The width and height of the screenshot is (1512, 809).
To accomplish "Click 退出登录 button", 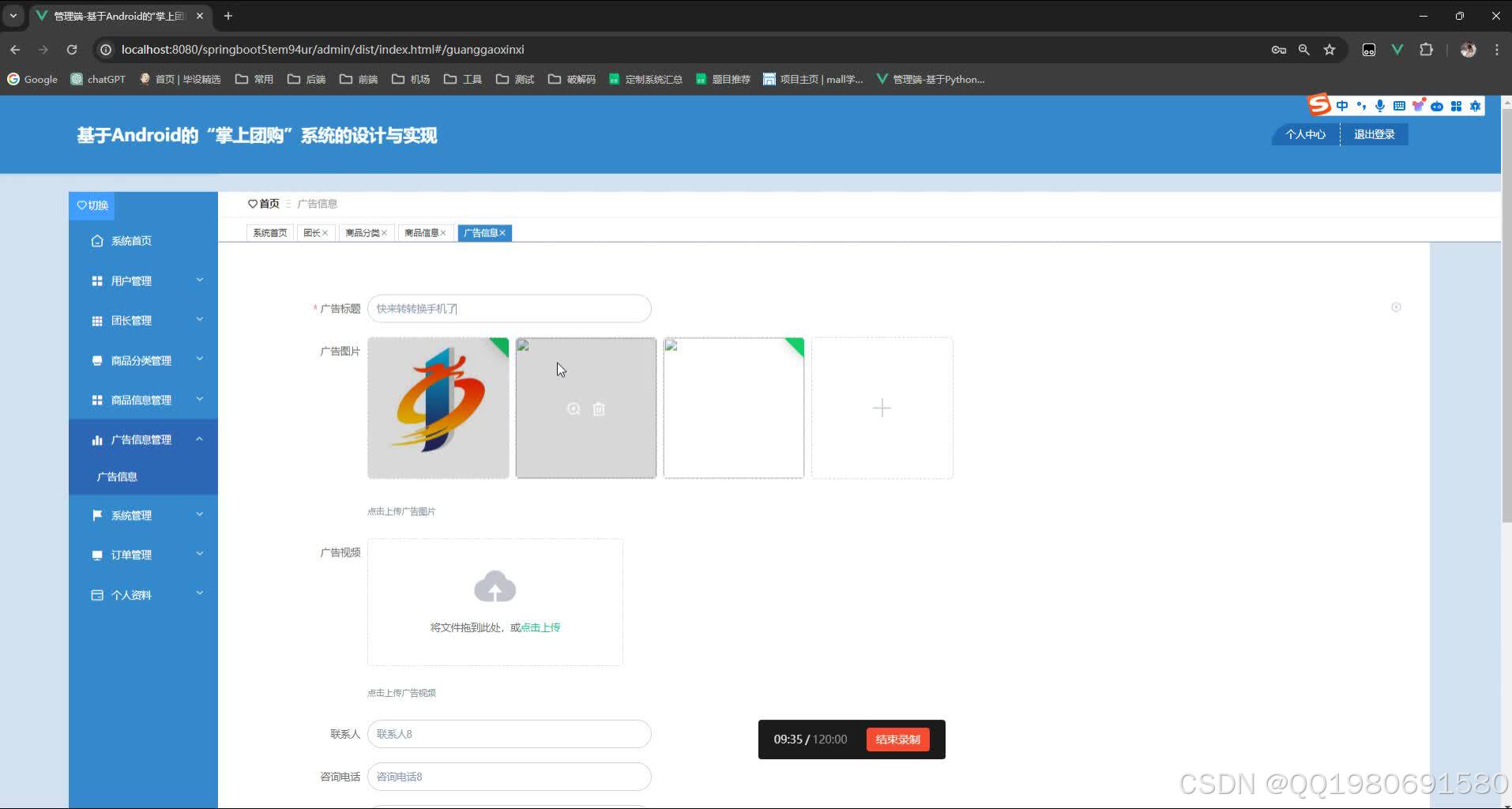I will click(1374, 134).
